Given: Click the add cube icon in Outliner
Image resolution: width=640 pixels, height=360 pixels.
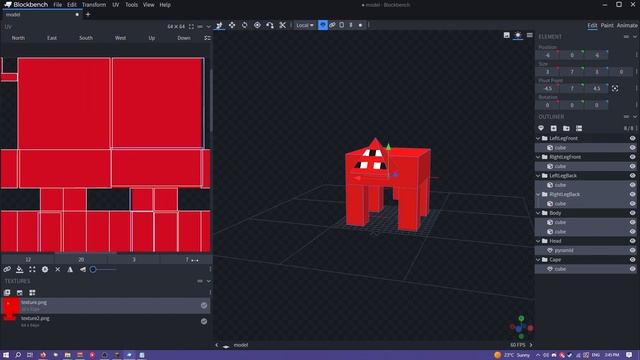Looking at the screenshot, I should (553, 129).
